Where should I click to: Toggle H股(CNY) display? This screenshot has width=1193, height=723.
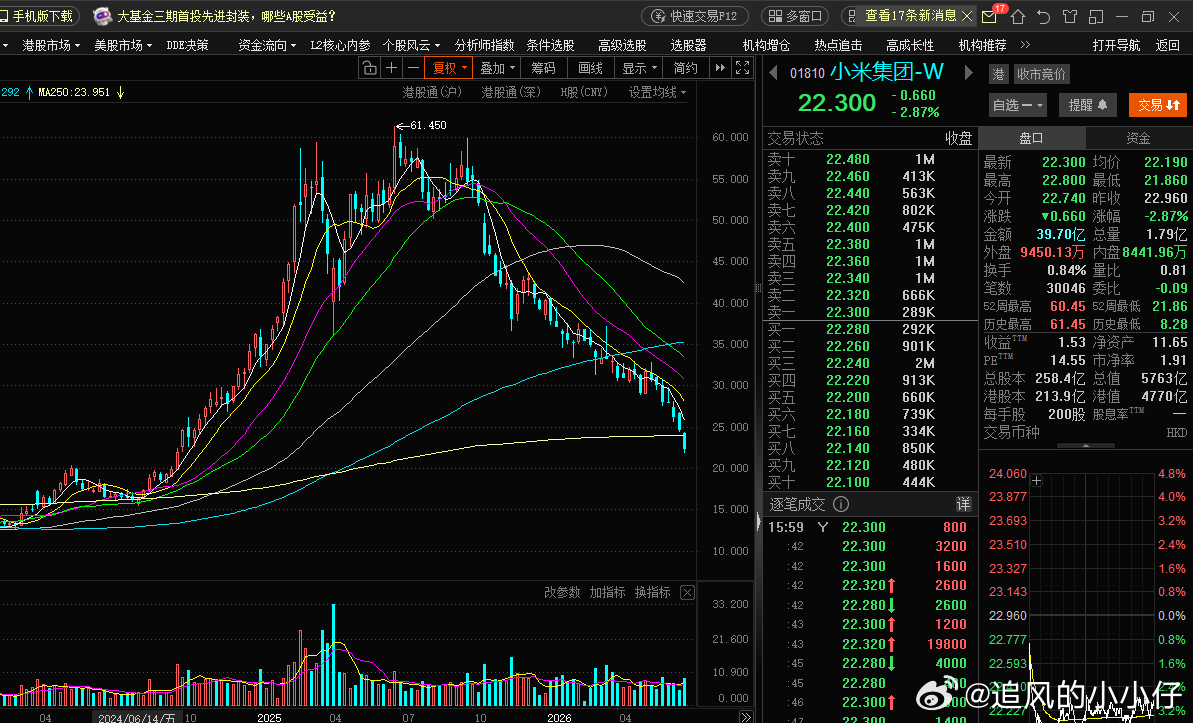click(584, 92)
